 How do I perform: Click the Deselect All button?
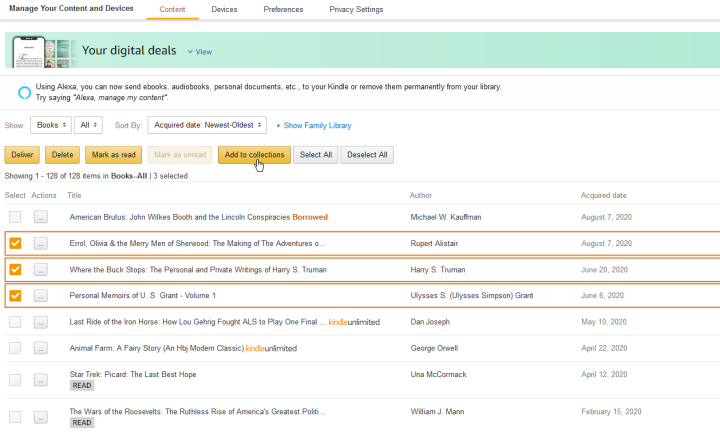pos(367,155)
